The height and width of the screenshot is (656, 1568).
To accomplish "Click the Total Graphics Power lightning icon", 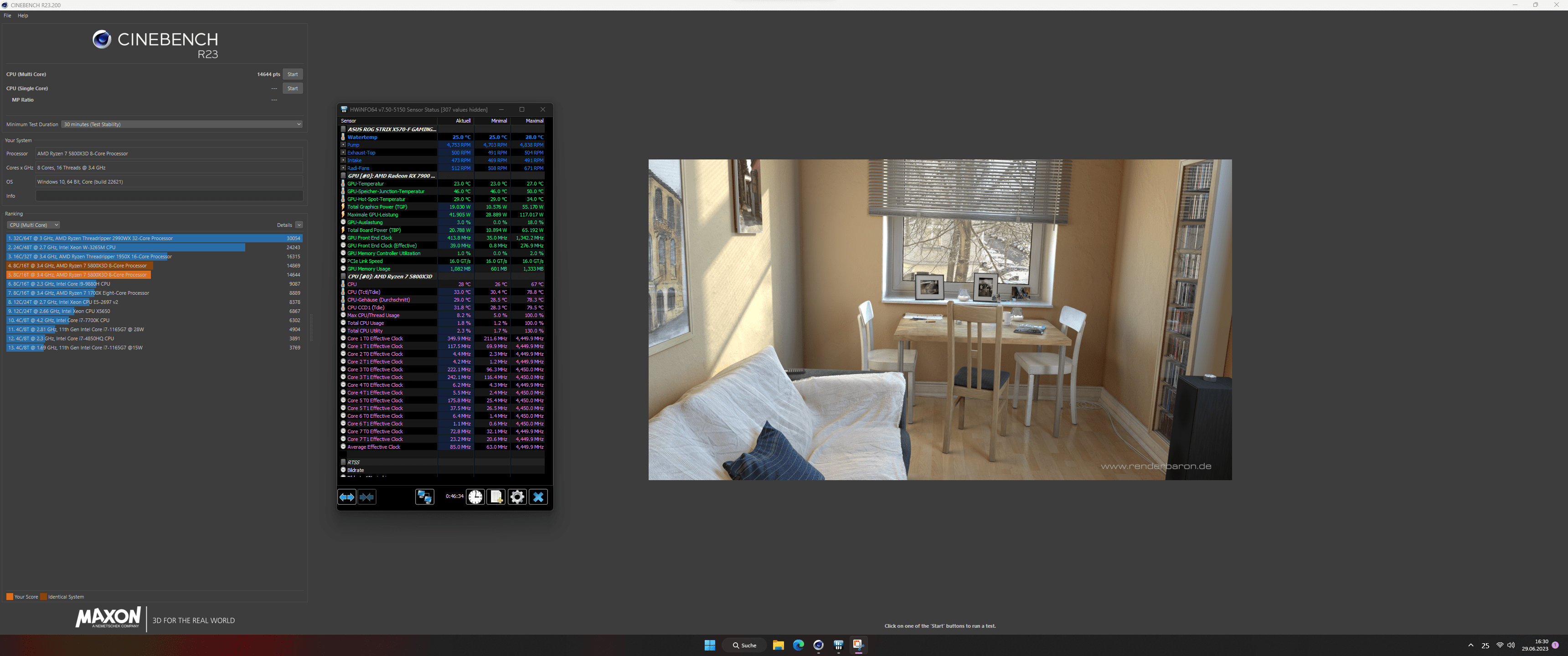I will point(343,207).
